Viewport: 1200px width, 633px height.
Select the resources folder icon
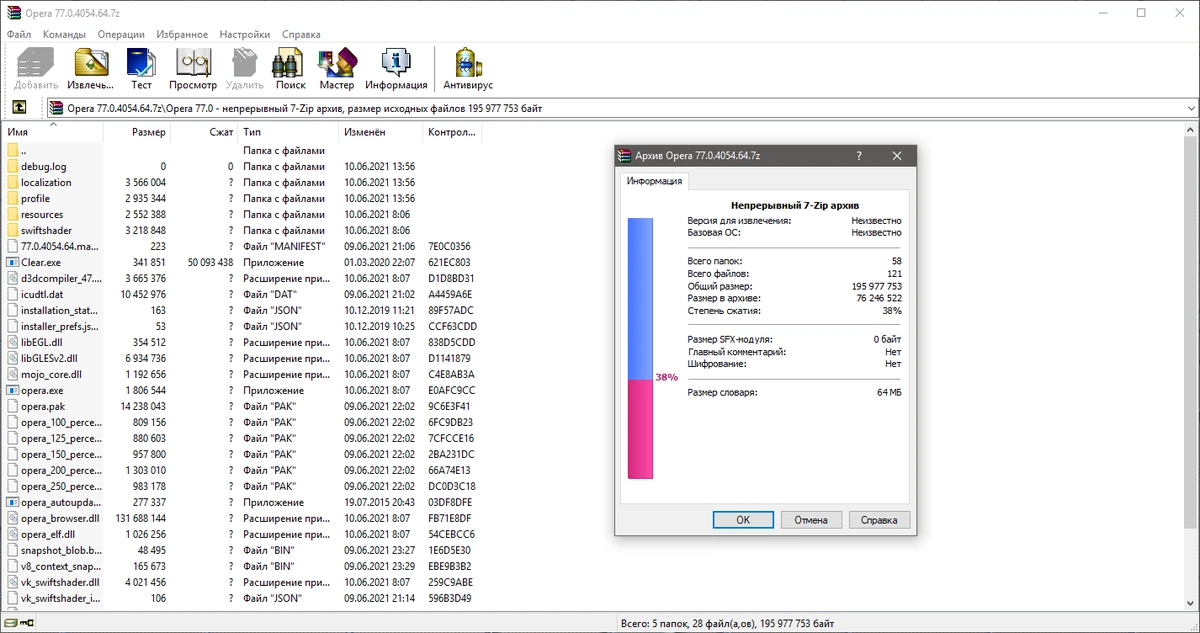[x=12, y=214]
